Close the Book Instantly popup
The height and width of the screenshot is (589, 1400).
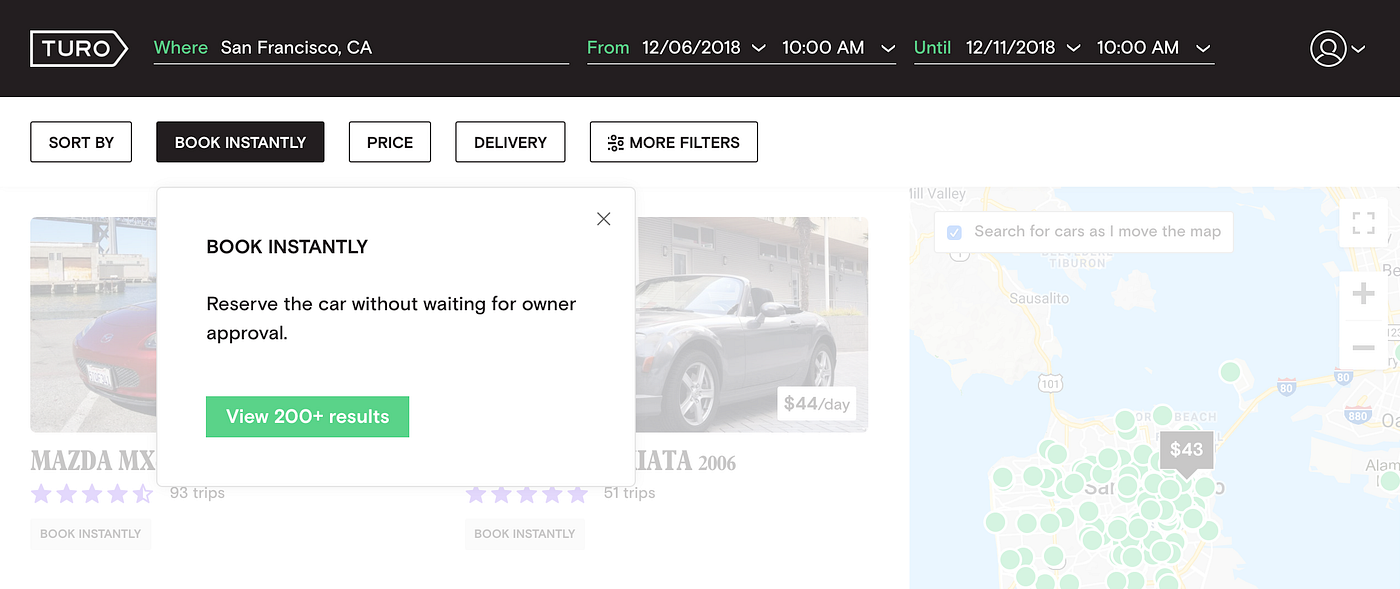[x=603, y=219]
